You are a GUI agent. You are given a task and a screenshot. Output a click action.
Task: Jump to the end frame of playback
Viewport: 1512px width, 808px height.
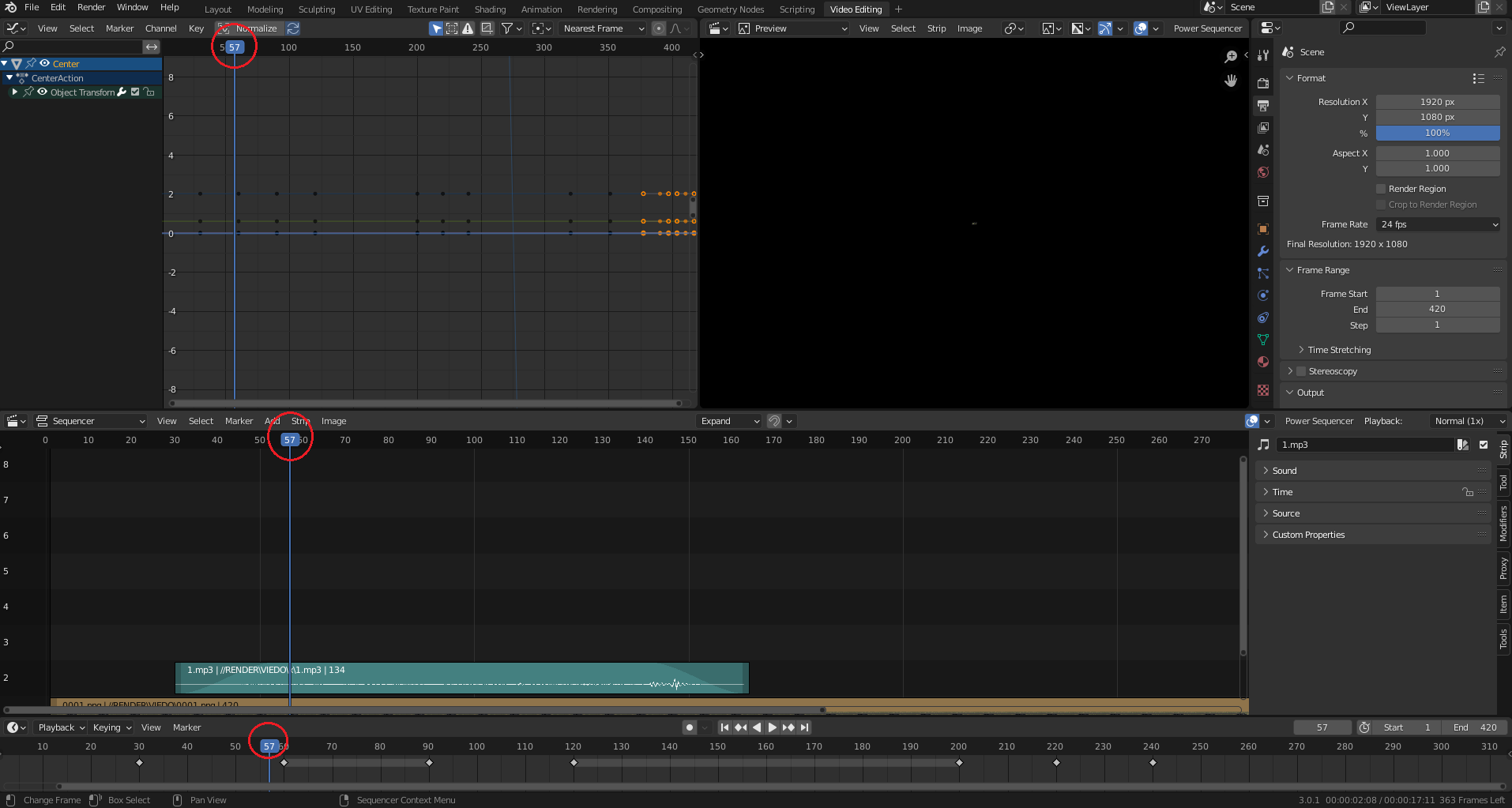pos(804,727)
